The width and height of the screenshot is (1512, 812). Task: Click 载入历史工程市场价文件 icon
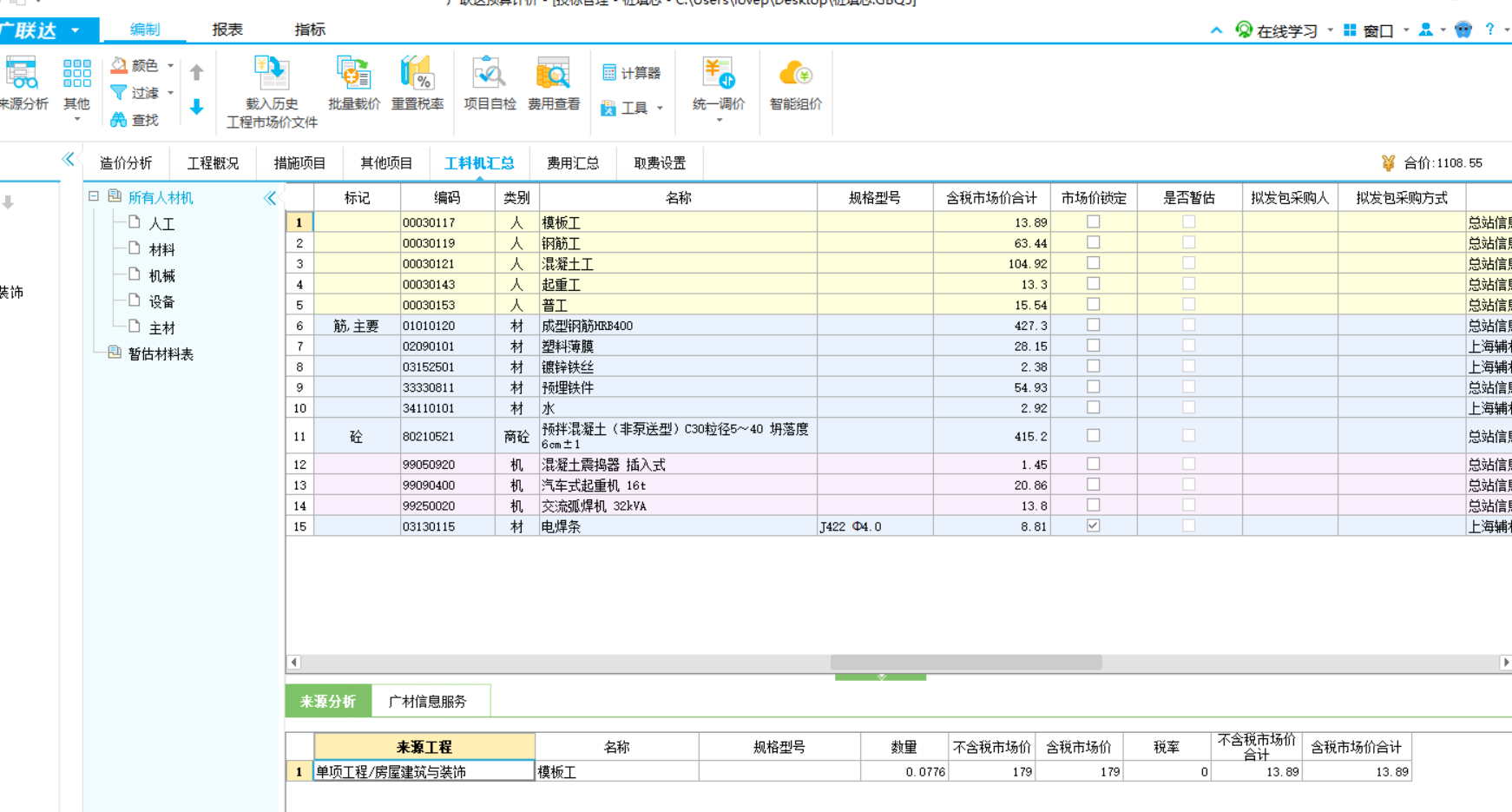(272, 74)
